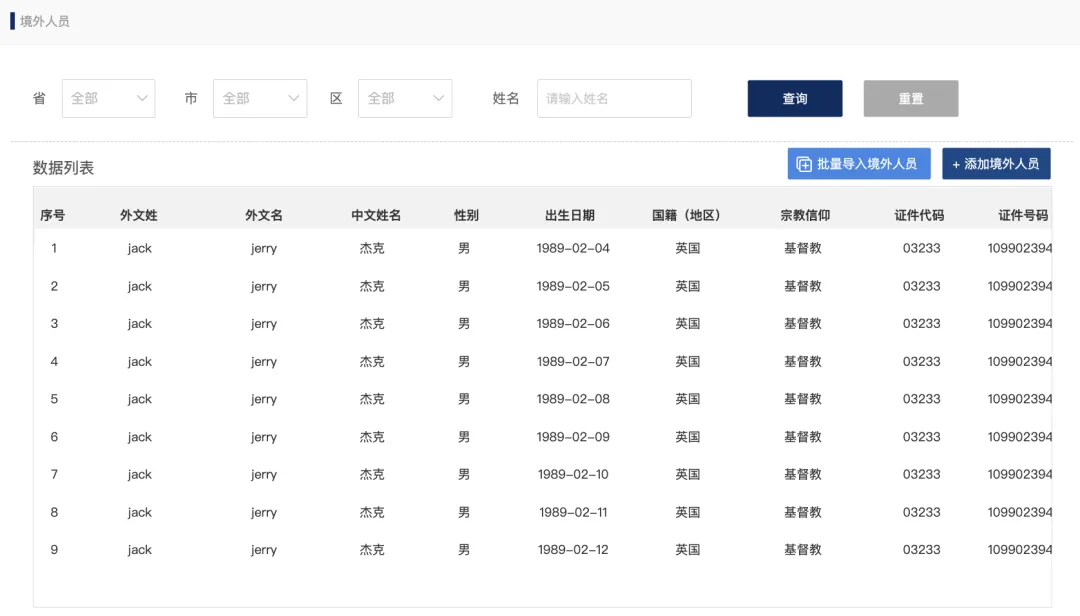Click jerry in the 1989-02-06 row
Viewport: 1080px width, 616px height.
tap(264, 324)
